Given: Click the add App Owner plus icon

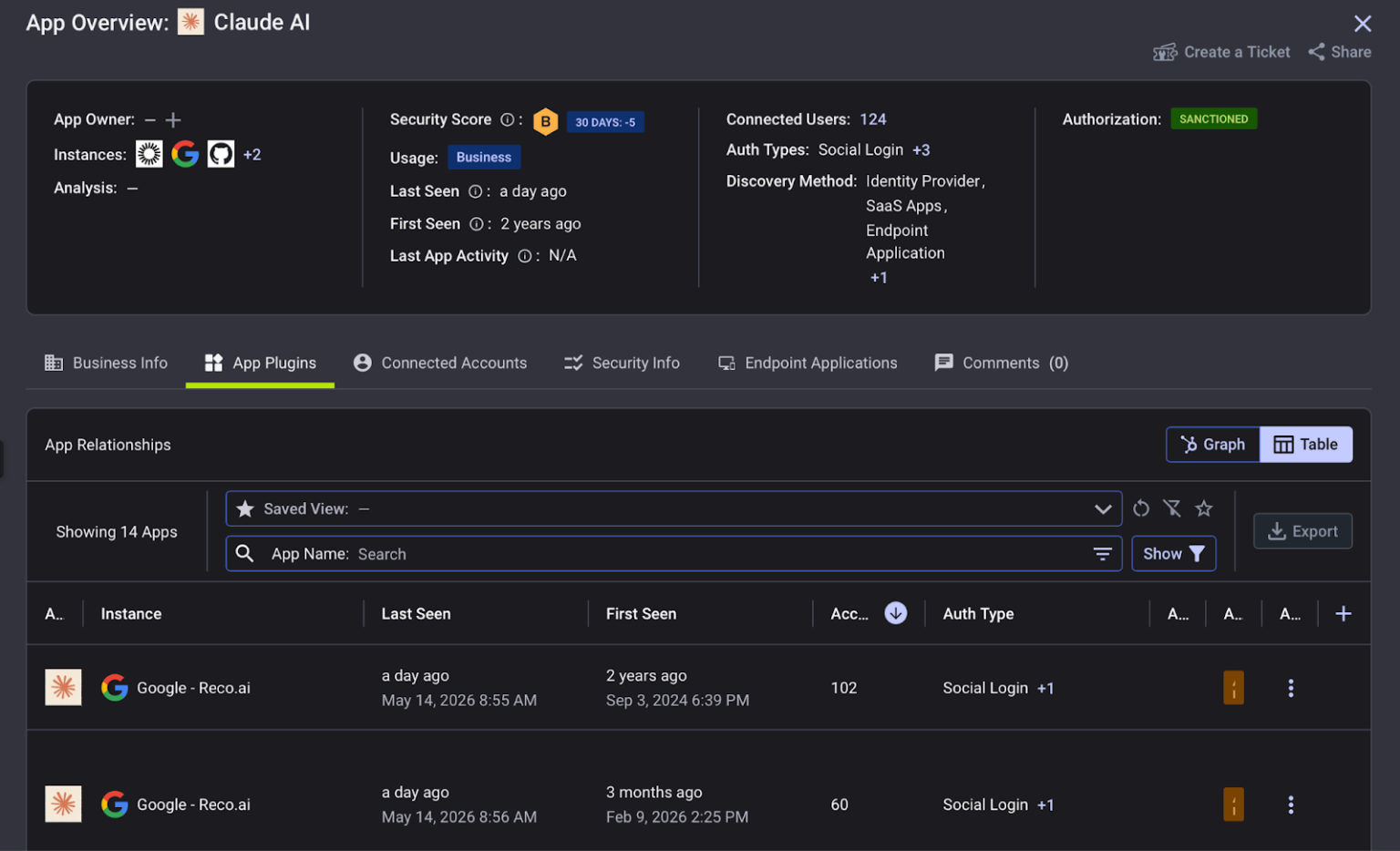Looking at the screenshot, I should pyautogui.click(x=173, y=119).
